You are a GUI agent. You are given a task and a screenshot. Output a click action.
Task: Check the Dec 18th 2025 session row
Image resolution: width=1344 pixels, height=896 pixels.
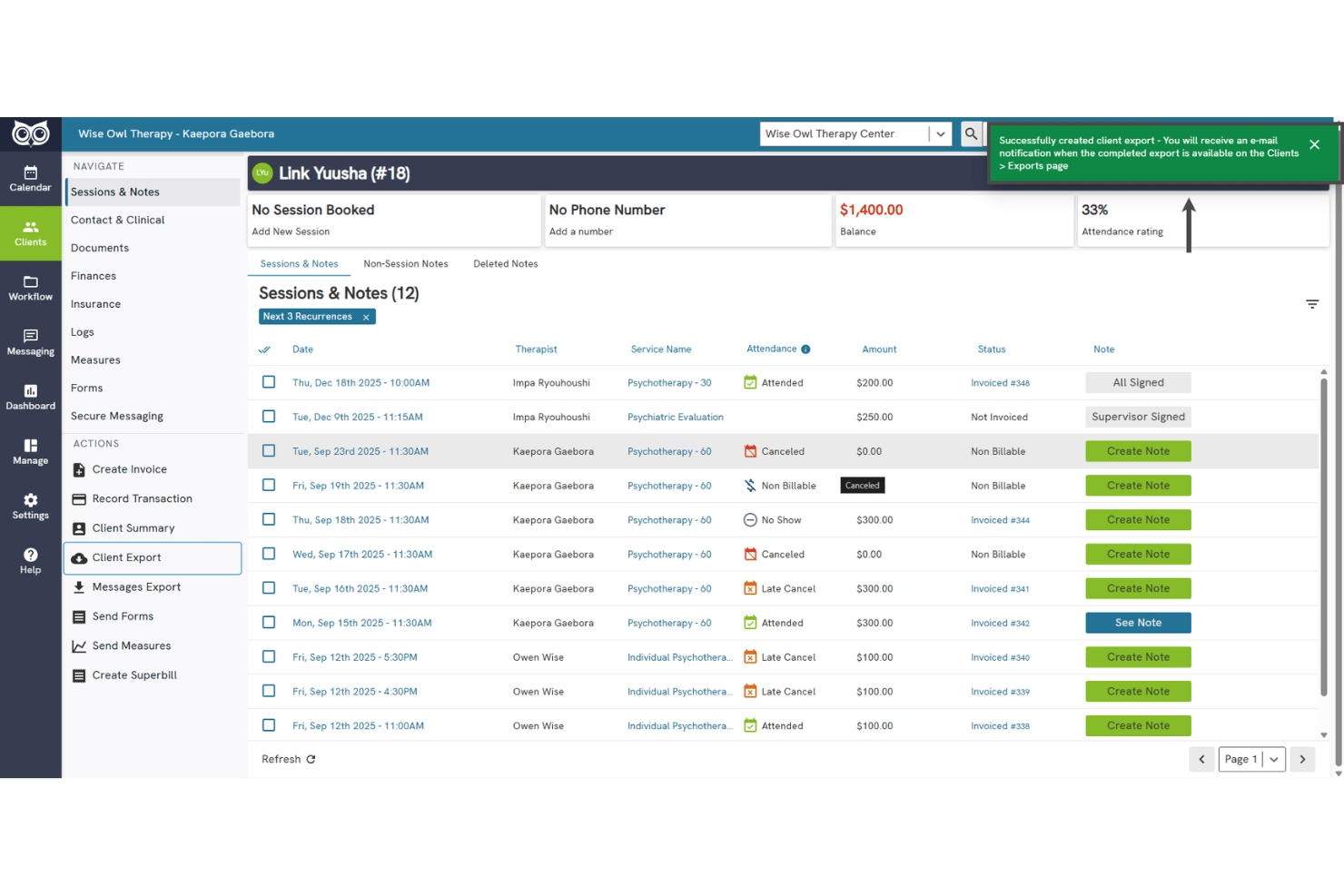tap(269, 382)
